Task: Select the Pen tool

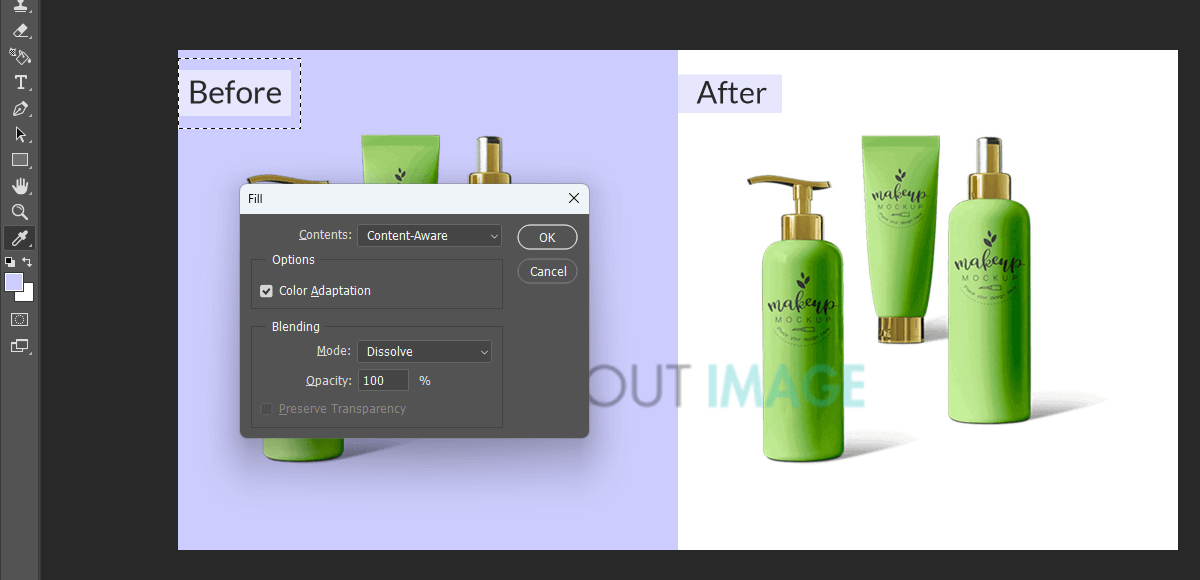Action: click(x=20, y=109)
